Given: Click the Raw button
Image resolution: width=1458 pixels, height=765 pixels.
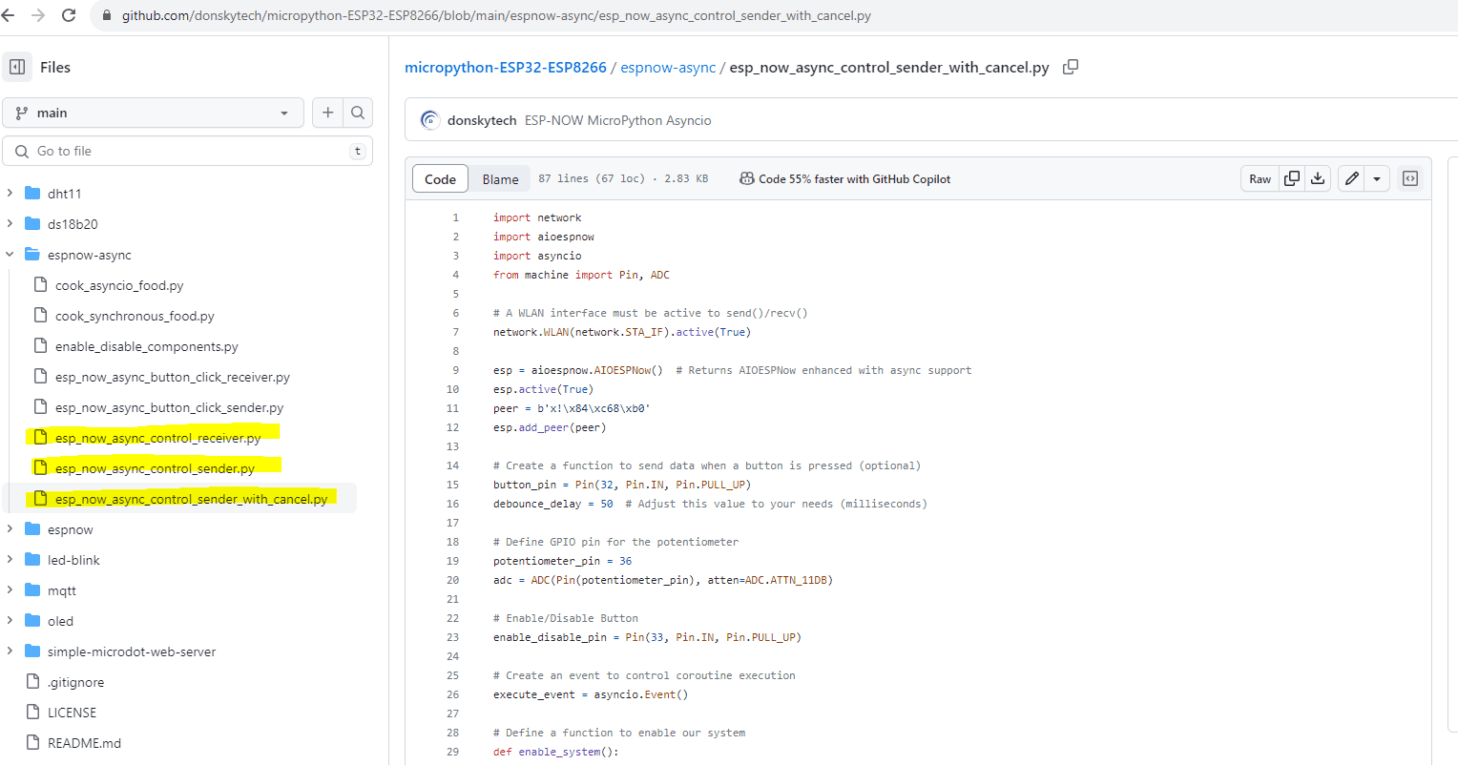Looking at the screenshot, I should pos(1259,178).
